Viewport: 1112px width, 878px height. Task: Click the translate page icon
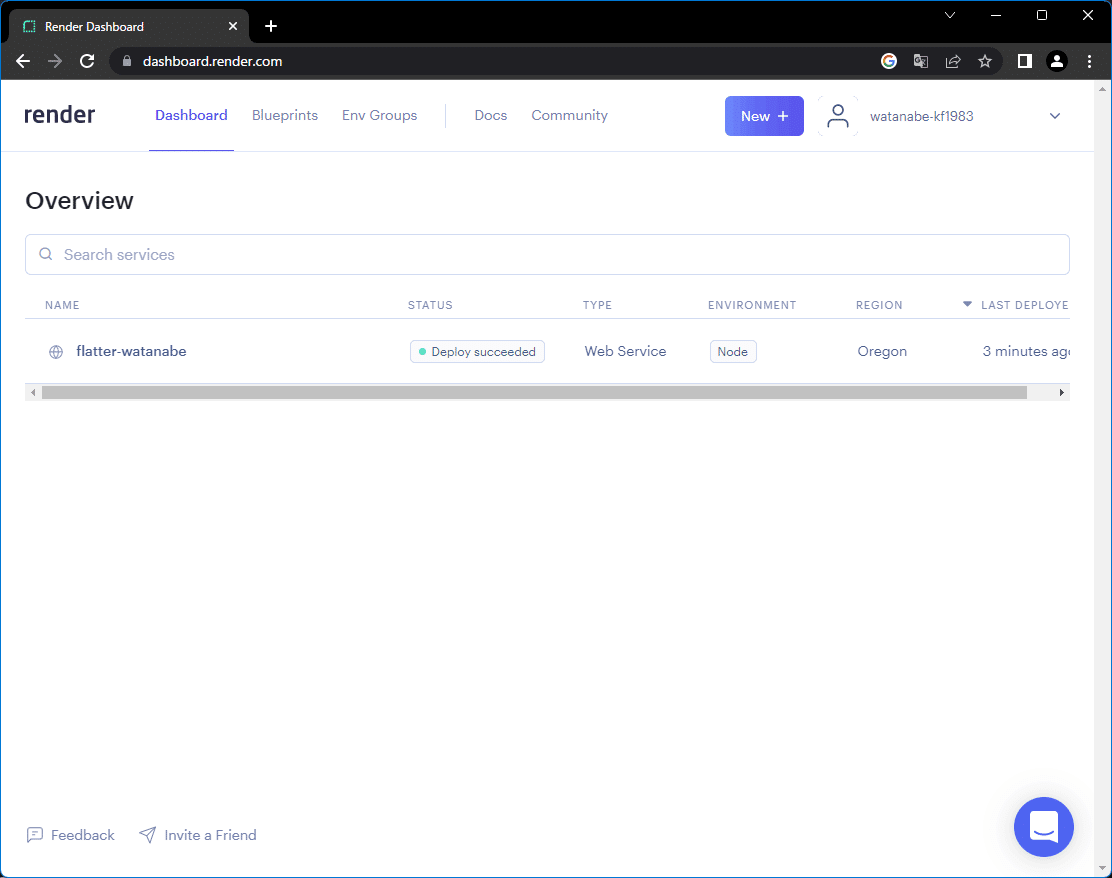click(921, 61)
